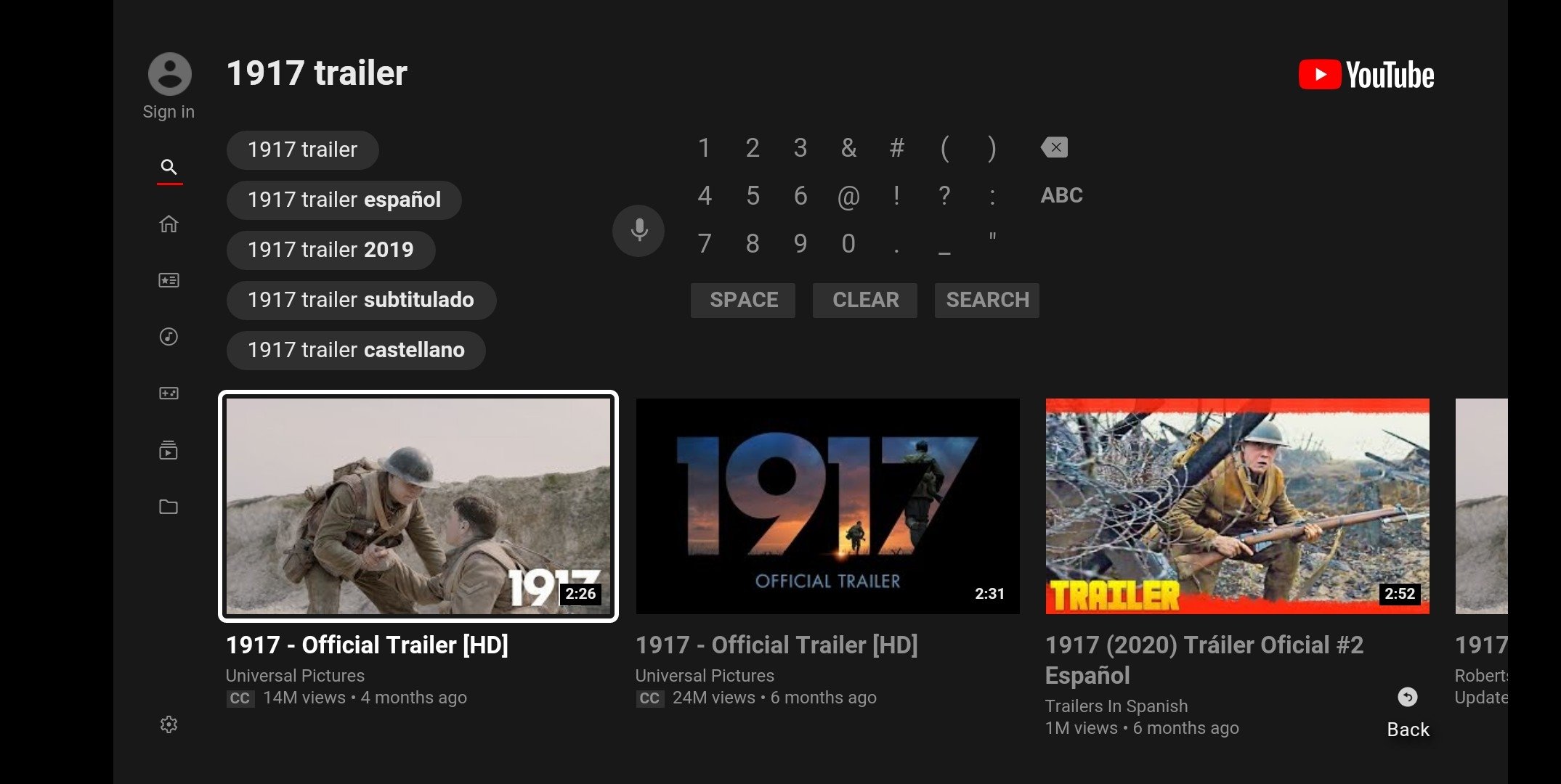
Task: Expand search suggestion '1917 trailer 2019'
Action: 329,249
